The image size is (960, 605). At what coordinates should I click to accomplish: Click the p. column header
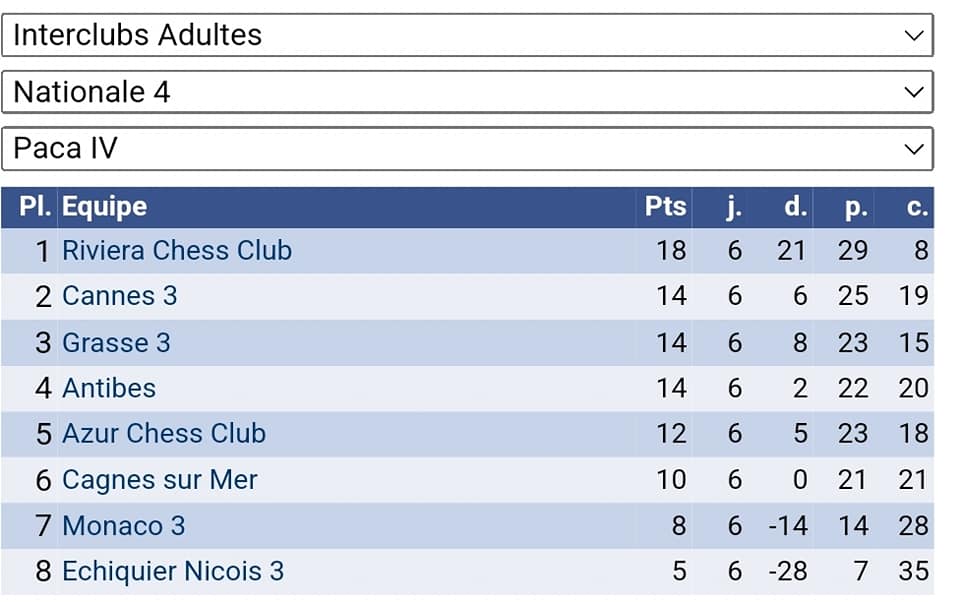pos(855,207)
